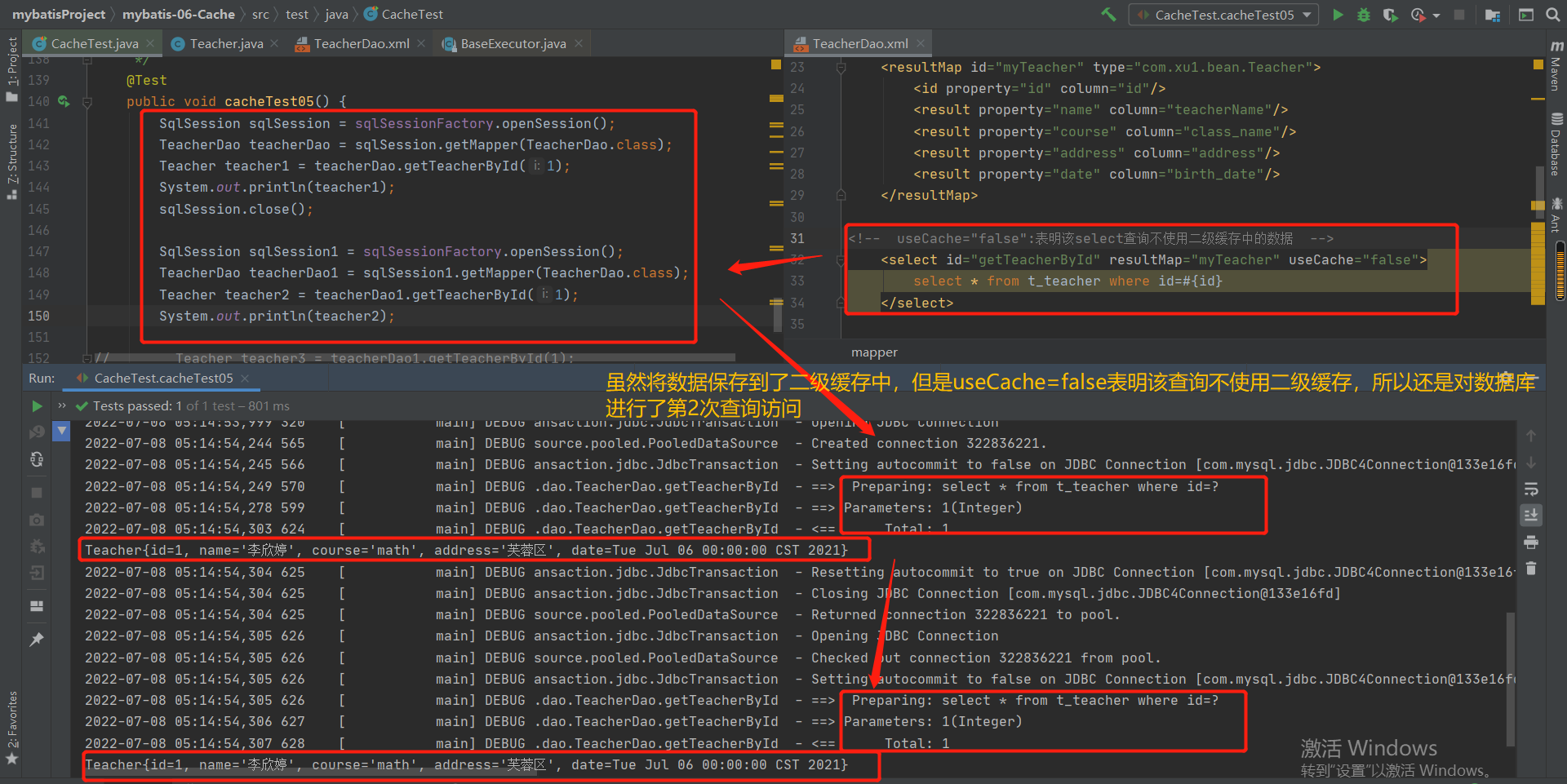Click mybatis-06-Cache in the breadcrumb
Screen dimensions: 1567x784
tap(179, 14)
